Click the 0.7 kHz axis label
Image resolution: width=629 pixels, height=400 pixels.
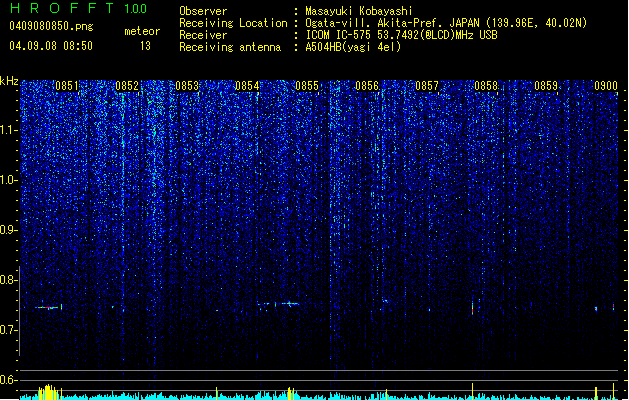click(8, 330)
